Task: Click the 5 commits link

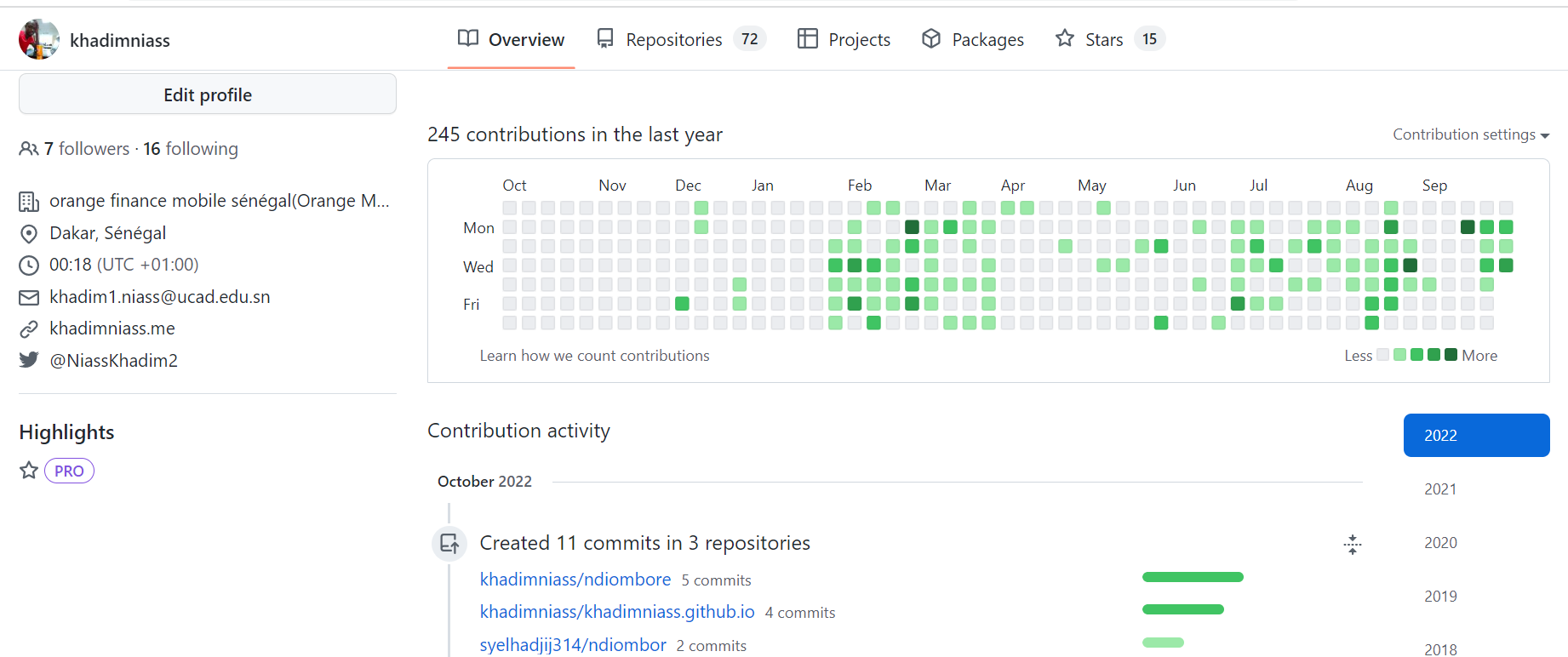Action: (716, 580)
